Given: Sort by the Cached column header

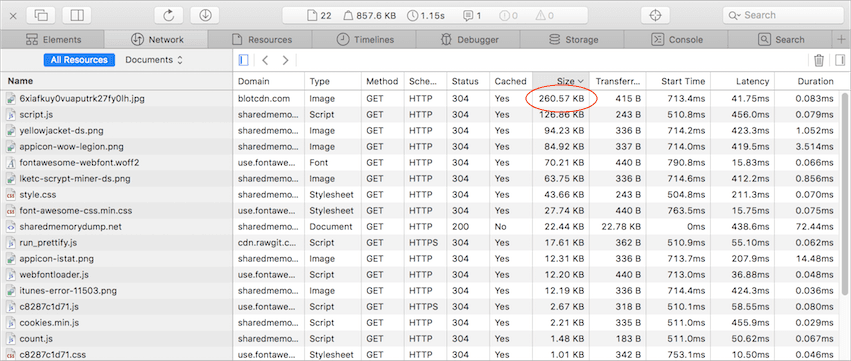Looking at the screenshot, I should click(511, 81).
